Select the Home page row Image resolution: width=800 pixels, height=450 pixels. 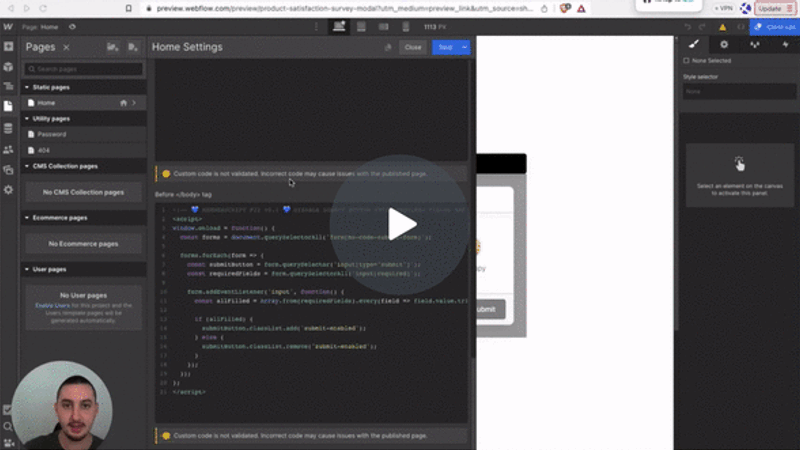84,103
